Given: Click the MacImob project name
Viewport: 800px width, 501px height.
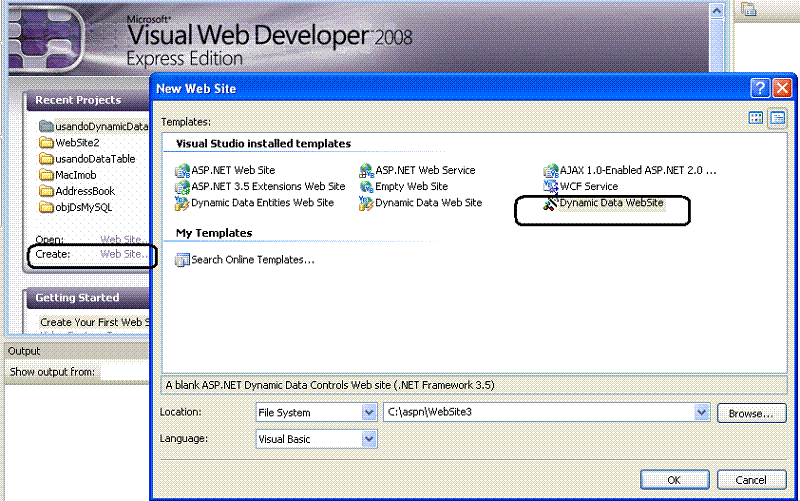Looking at the screenshot, I should click(x=76, y=176).
